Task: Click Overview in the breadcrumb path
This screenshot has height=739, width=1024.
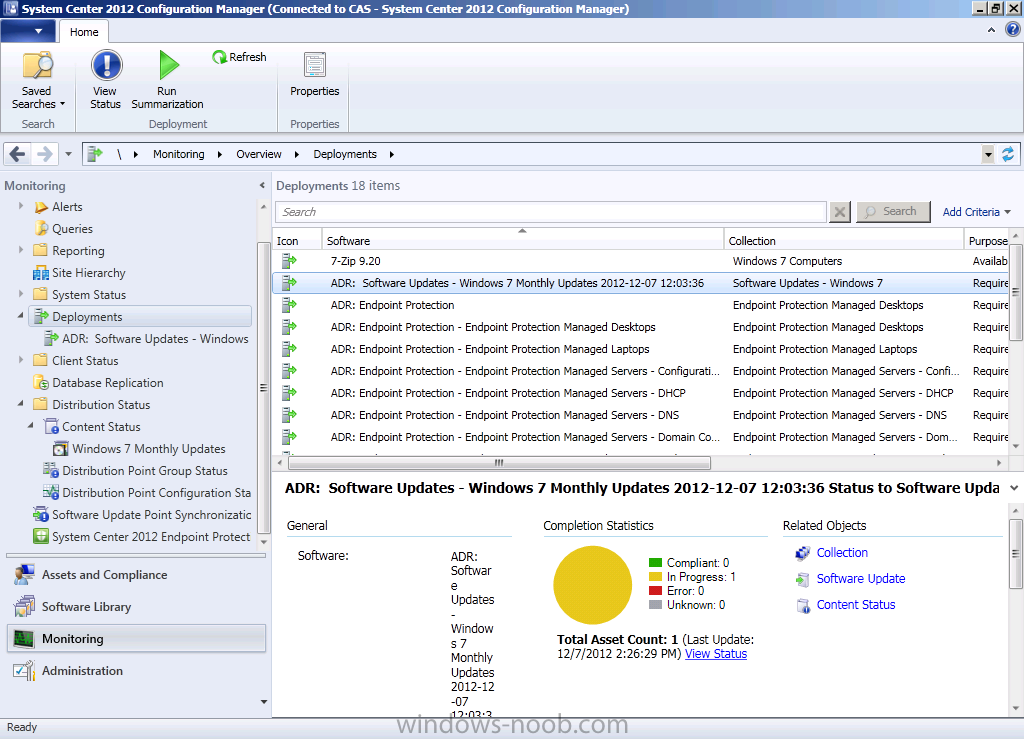Action: click(x=259, y=154)
